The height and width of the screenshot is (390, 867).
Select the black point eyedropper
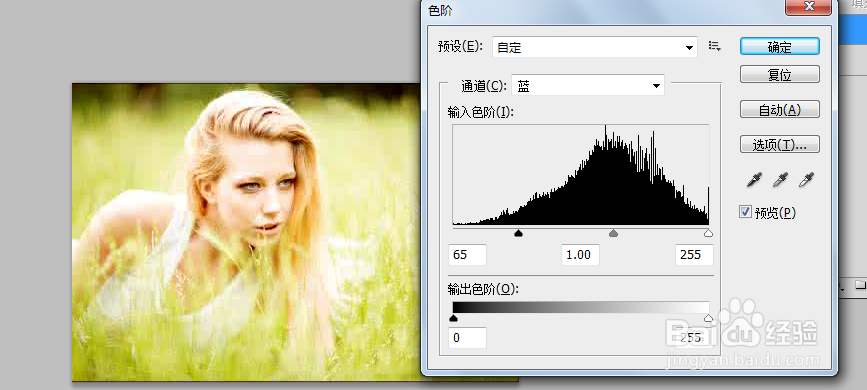753,179
